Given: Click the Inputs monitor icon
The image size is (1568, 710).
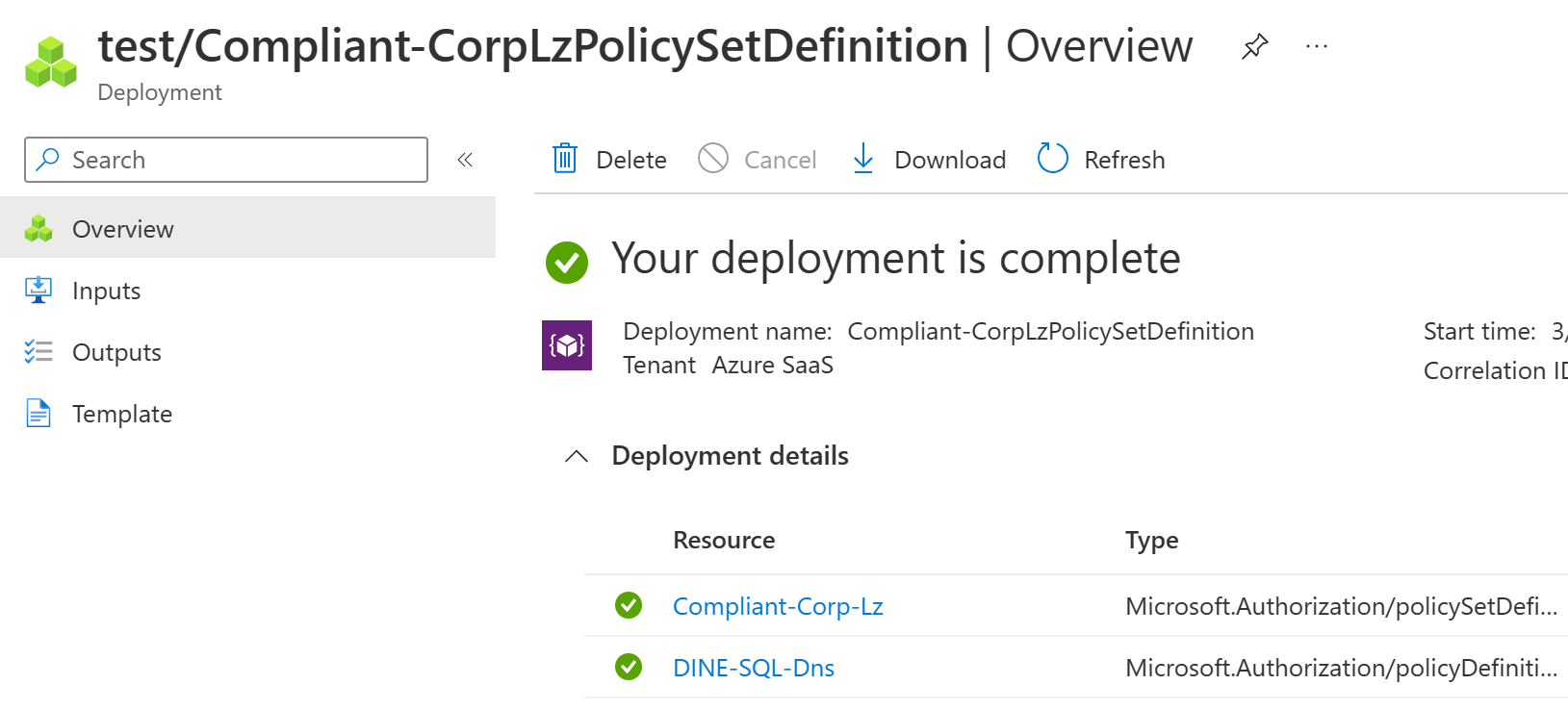Looking at the screenshot, I should (39, 290).
